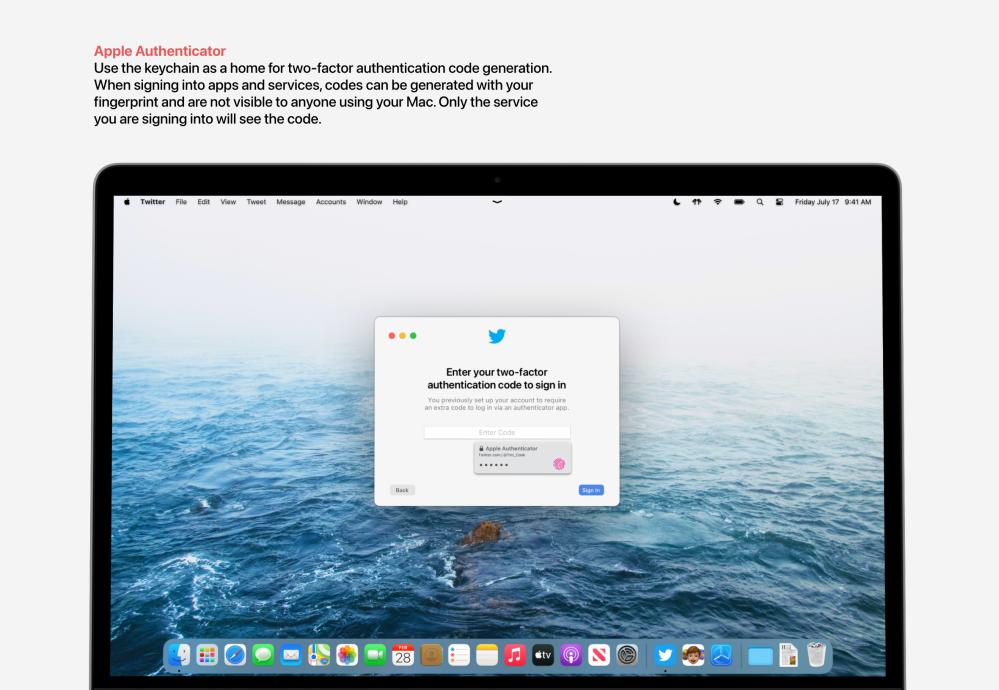Open the Tweet menu
The image size is (999, 690).
pyautogui.click(x=256, y=202)
